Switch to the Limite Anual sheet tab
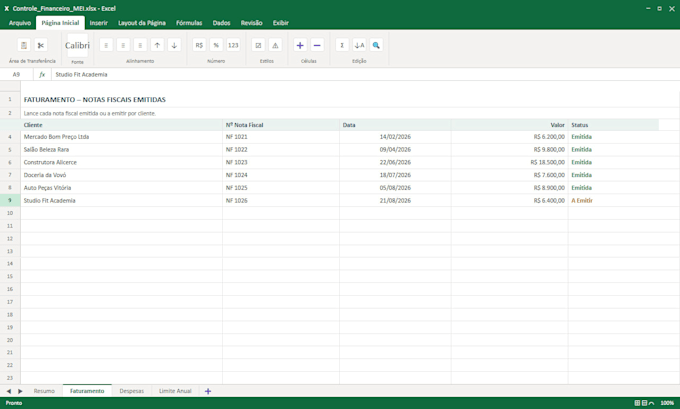680x409 pixels. 175,391
